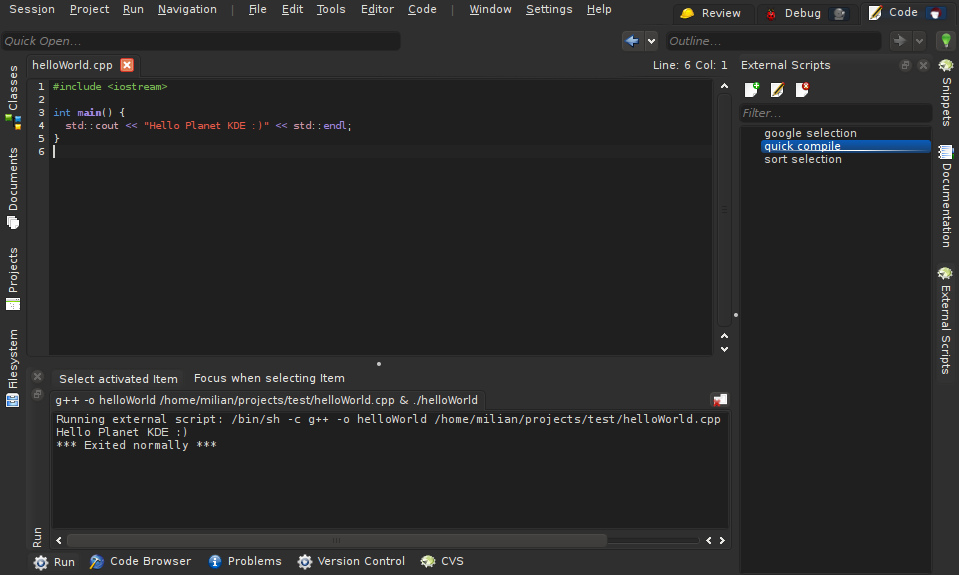Open the Code Browser bottom tab
Image resolution: width=959 pixels, height=575 pixels.
coord(140,562)
